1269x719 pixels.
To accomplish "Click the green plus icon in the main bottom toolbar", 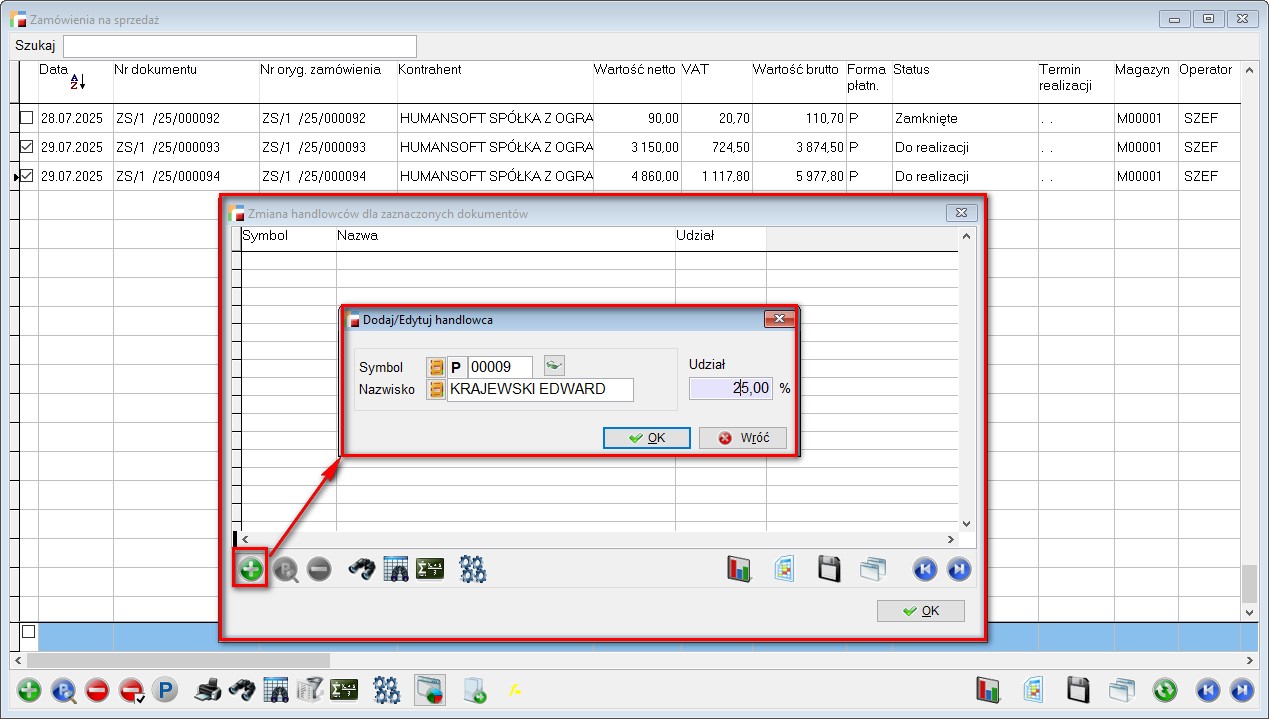I will [x=30, y=690].
